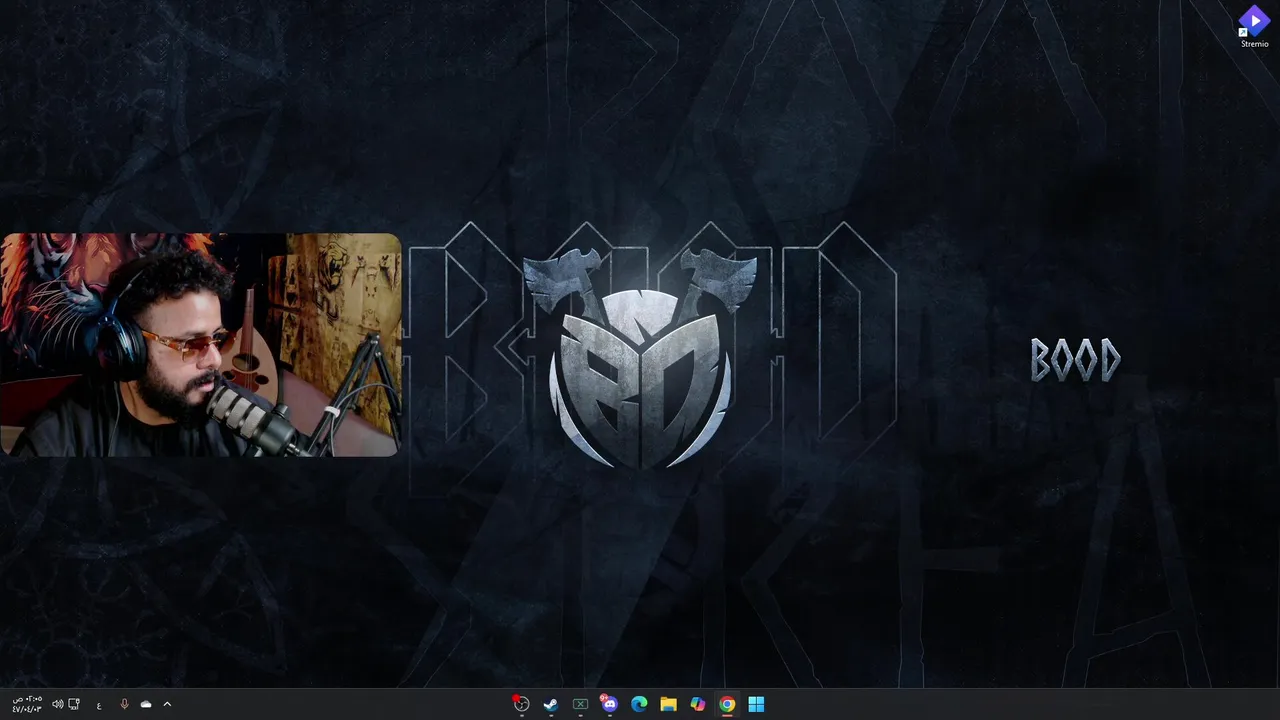Open File Explorer from the taskbar
Image resolution: width=1280 pixels, height=720 pixels.
point(668,704)
